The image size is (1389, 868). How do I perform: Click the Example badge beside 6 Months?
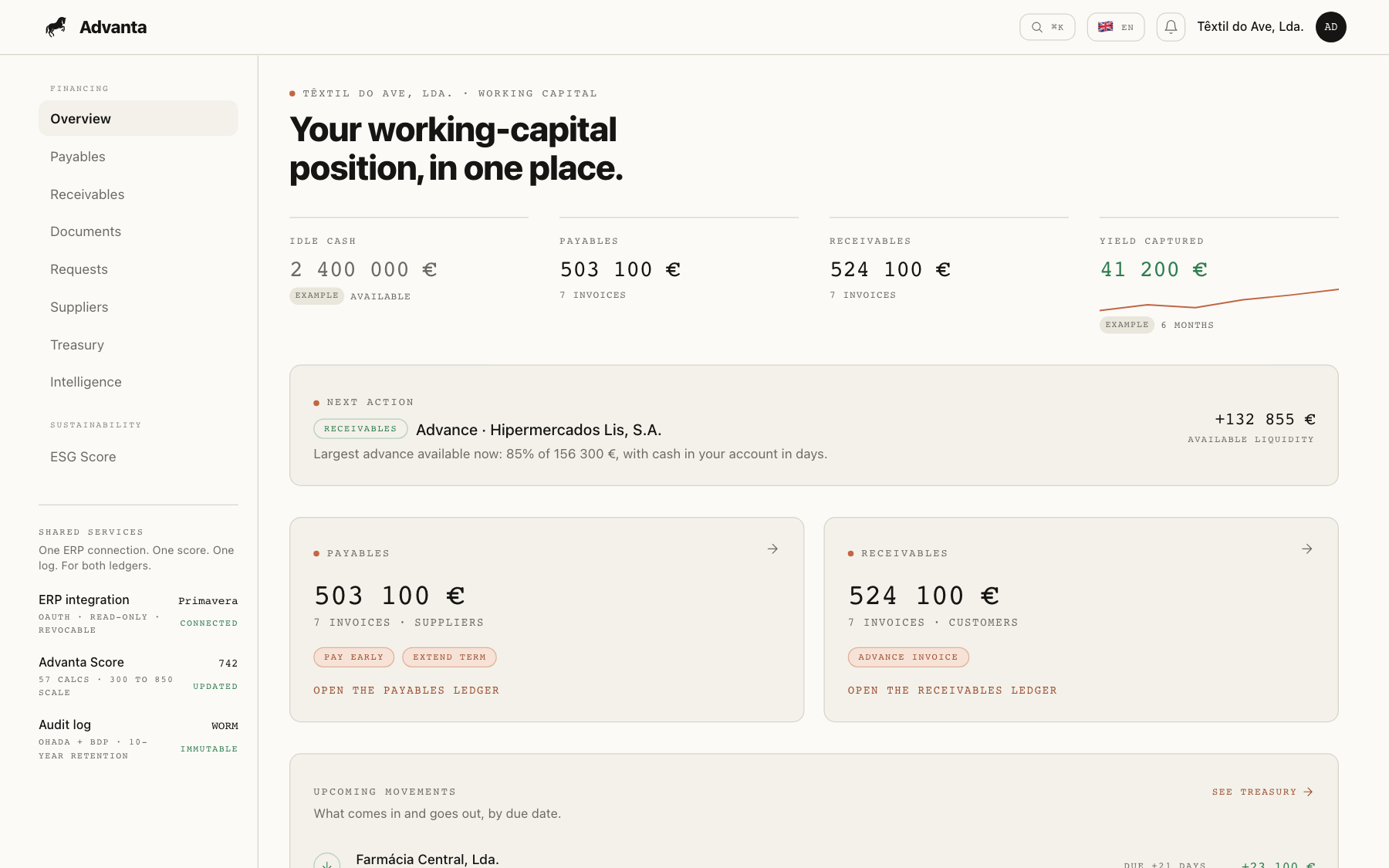(1127, 325)
